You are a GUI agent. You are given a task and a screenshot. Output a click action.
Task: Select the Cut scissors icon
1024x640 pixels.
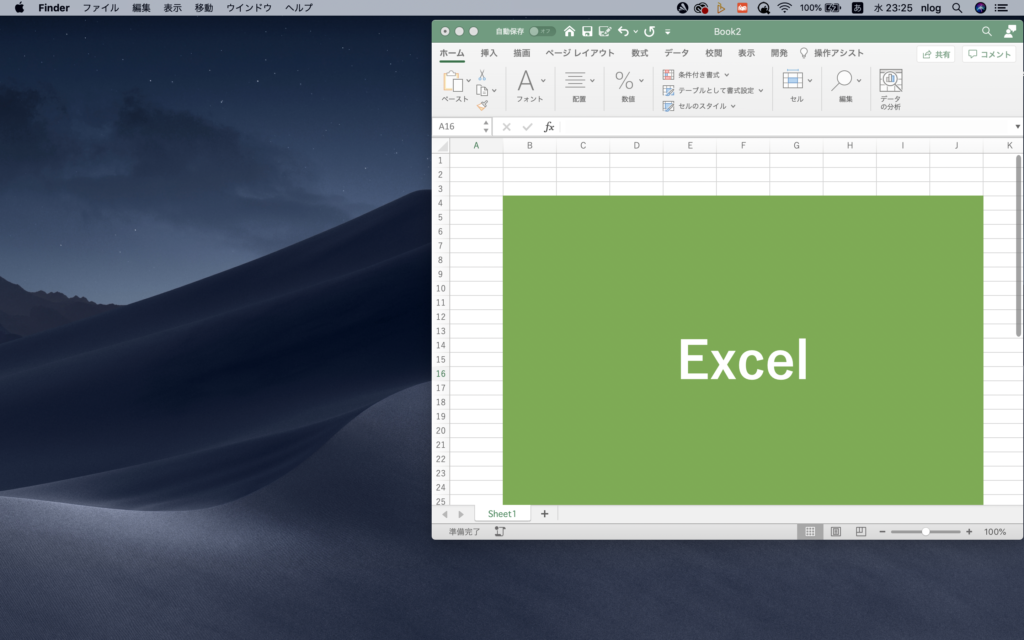(x=481, y=75)
